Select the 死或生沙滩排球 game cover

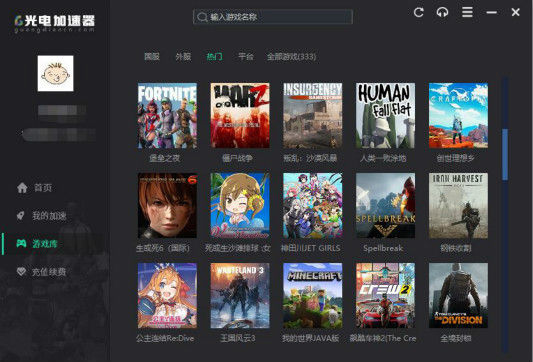[240, 206]
